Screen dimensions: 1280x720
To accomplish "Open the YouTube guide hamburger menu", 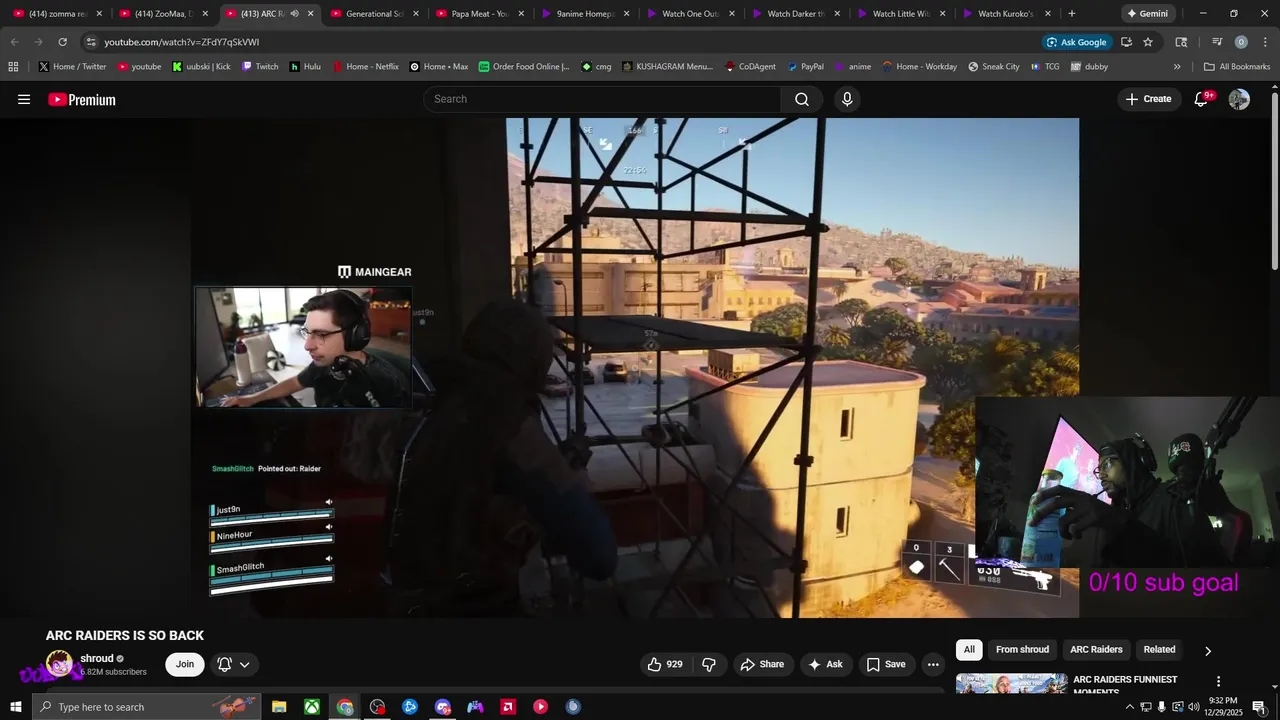I will (x=24, y=99).
